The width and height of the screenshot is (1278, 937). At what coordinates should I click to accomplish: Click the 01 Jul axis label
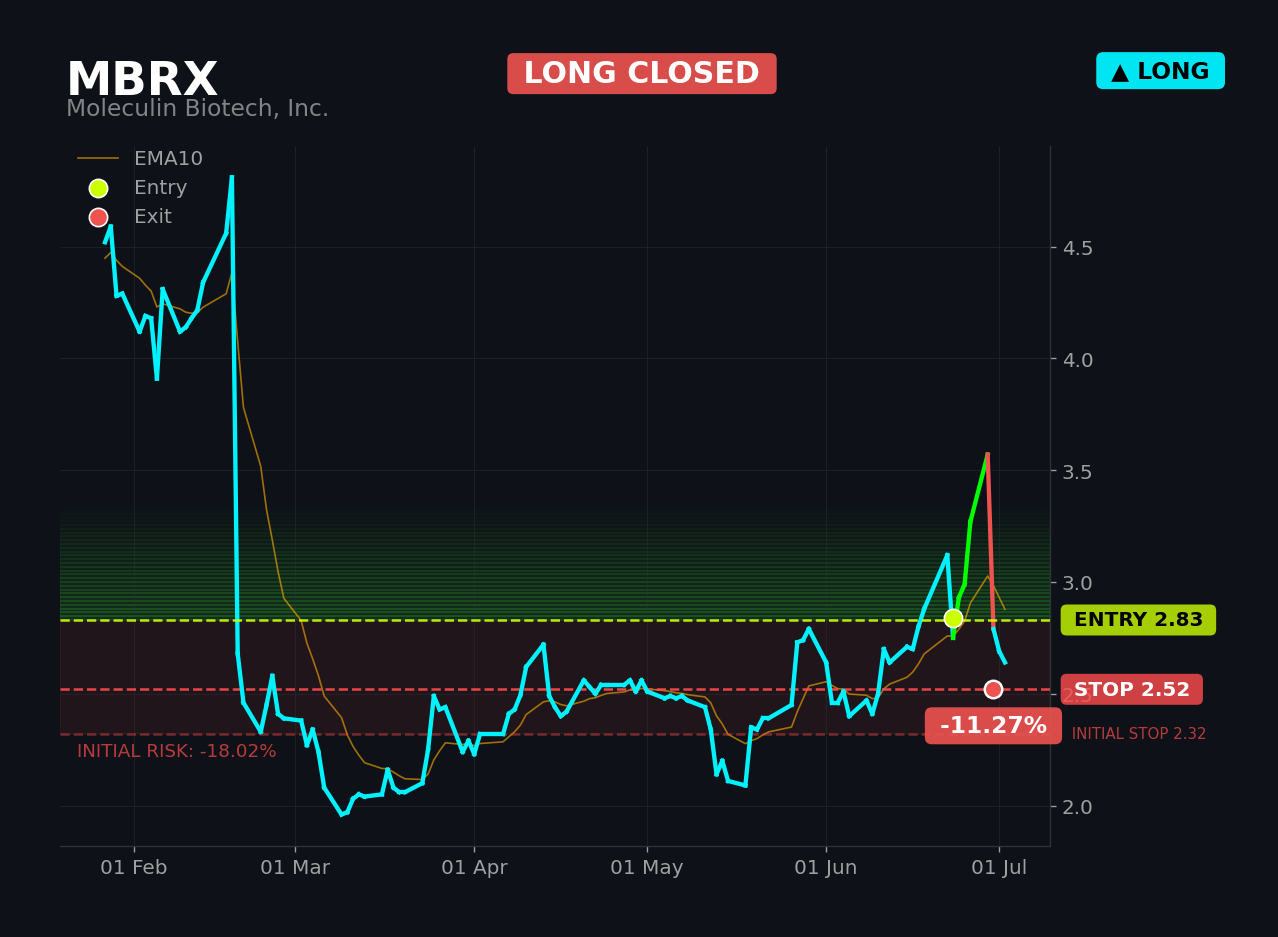999,868
